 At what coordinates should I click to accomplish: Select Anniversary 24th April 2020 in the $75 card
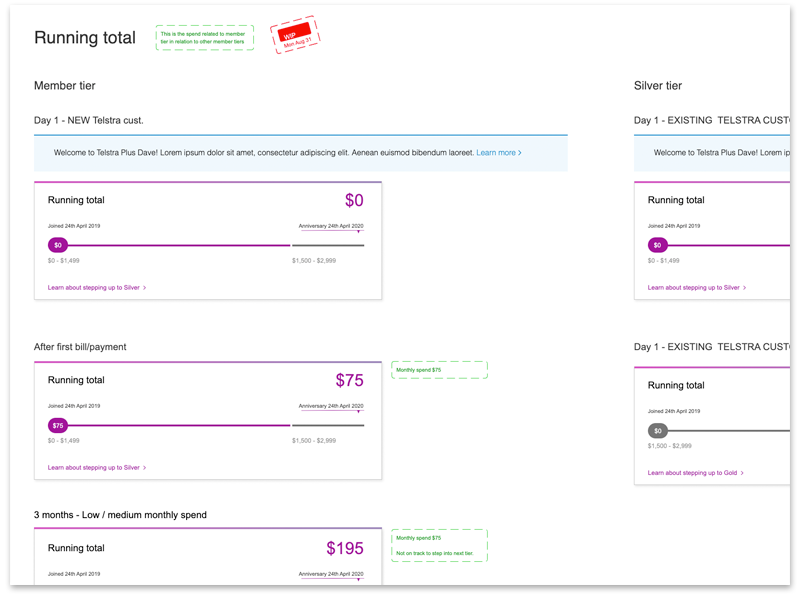click(x=331, y=406)
